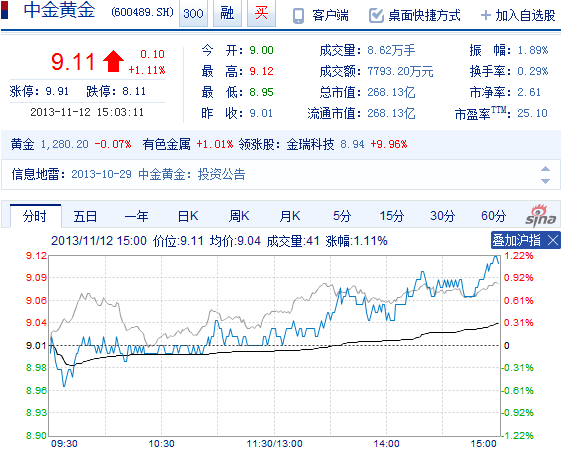This screenshot has width=562, height=451.
Task: Switch to the 30分 chart tab
Action: point(443,216)
